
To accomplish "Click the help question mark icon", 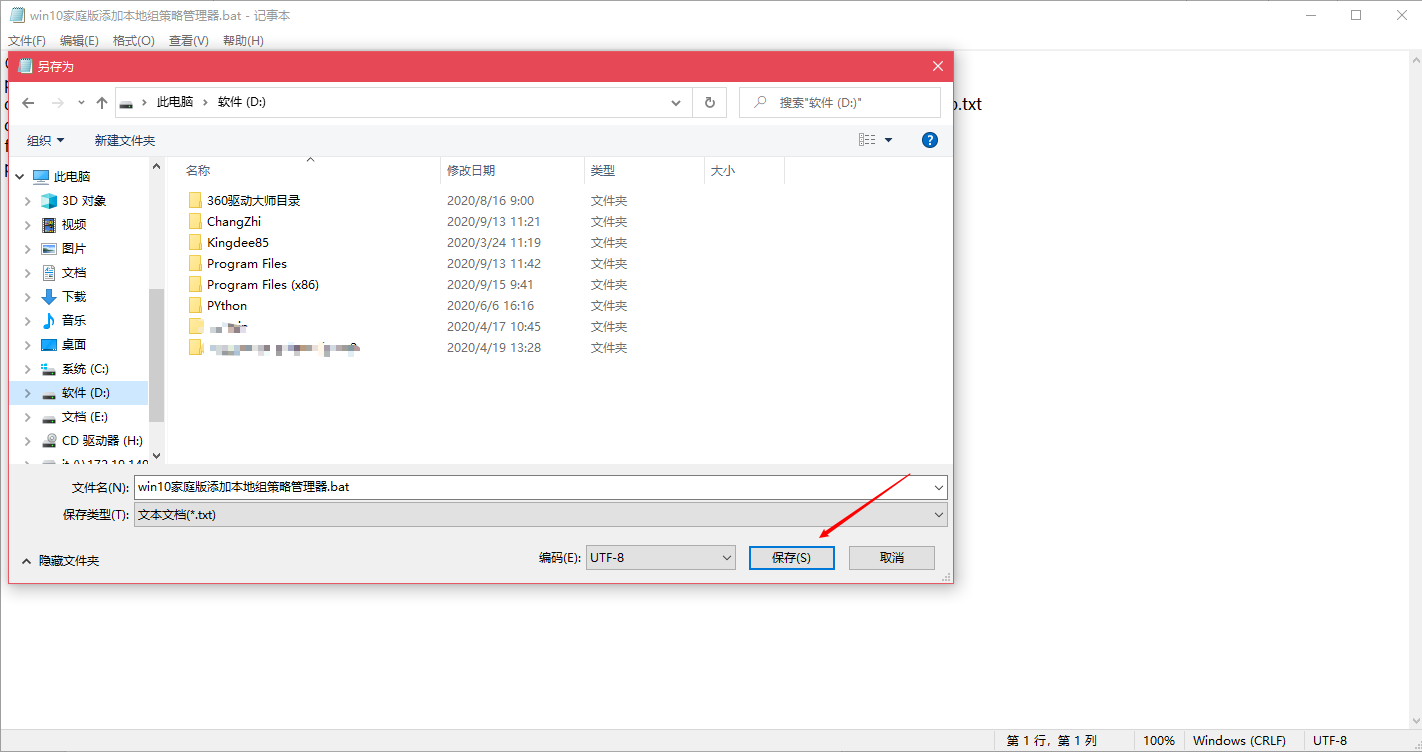I will point(929,139).
